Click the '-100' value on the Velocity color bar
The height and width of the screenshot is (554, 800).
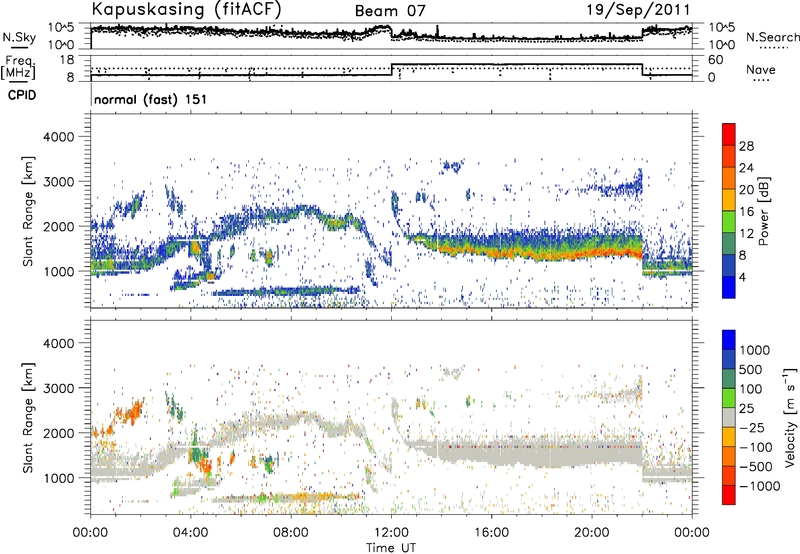point(756,447)
